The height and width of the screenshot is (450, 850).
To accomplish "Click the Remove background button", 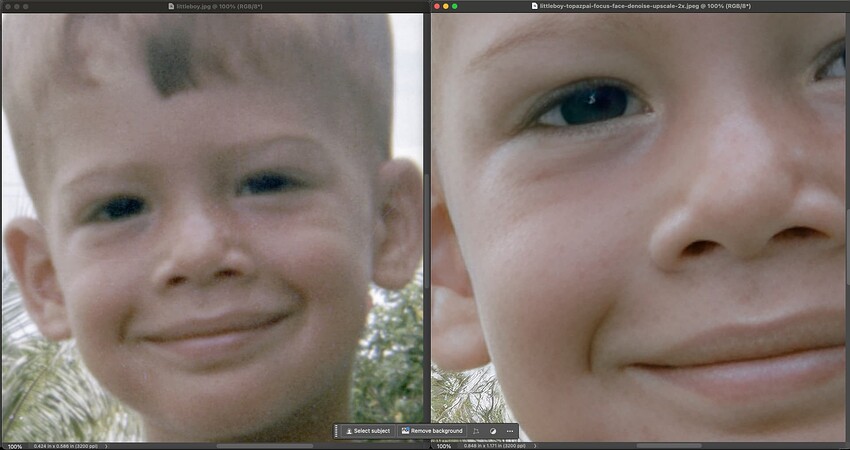I will point(432,431).
